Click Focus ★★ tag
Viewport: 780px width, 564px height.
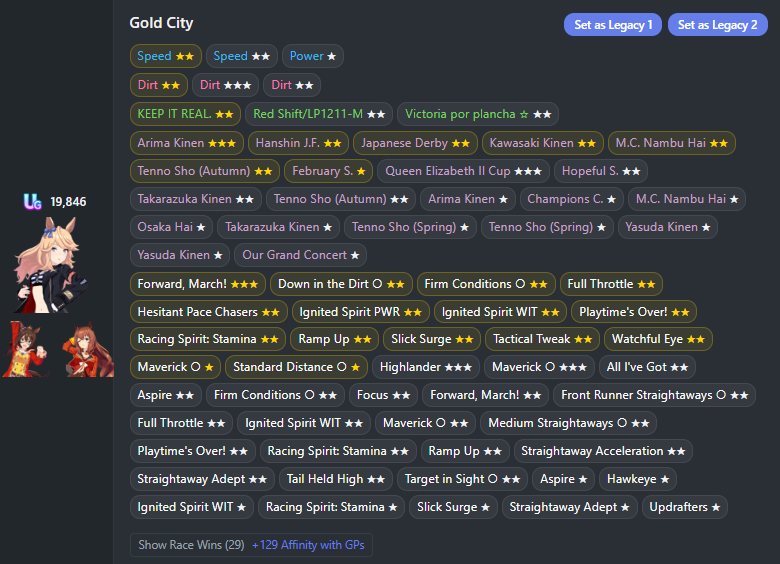point(384,395)
